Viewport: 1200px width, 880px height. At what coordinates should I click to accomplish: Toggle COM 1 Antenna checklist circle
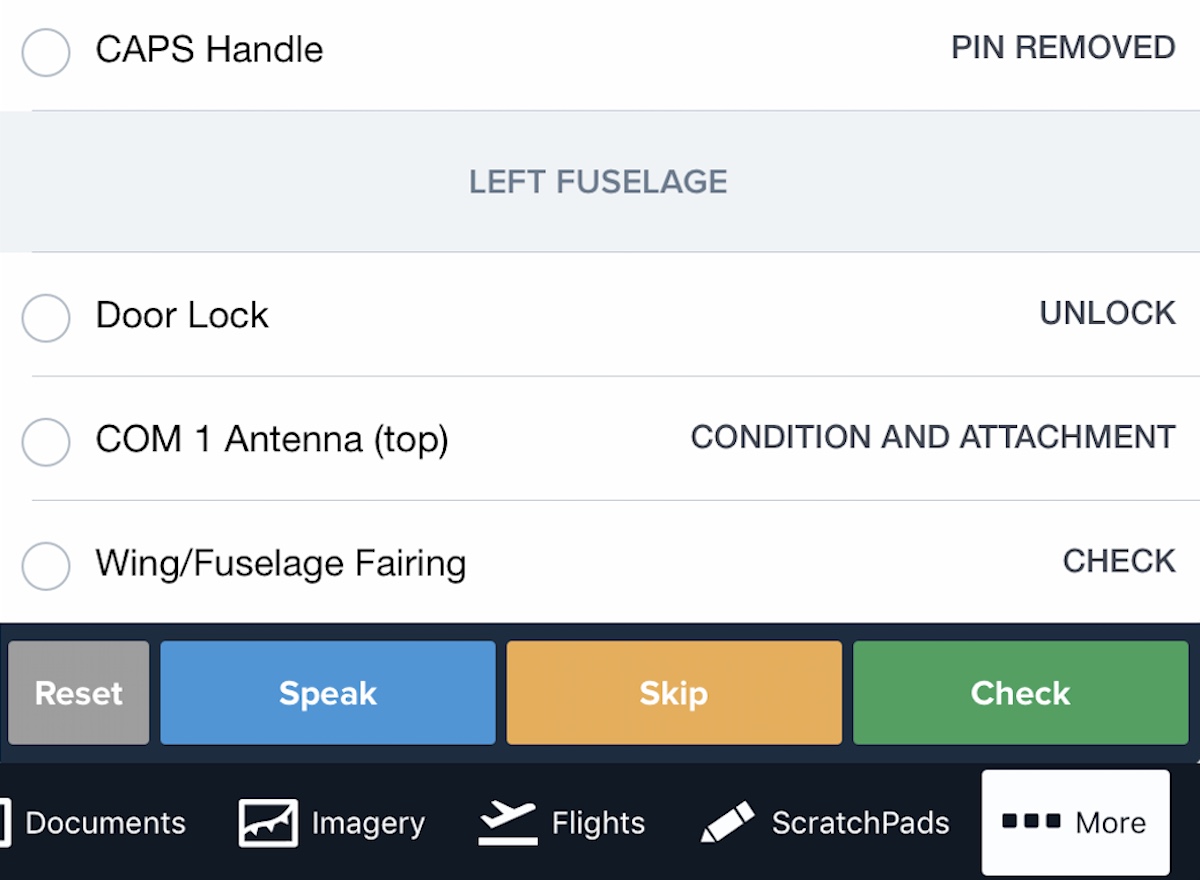tap(46, 442)
